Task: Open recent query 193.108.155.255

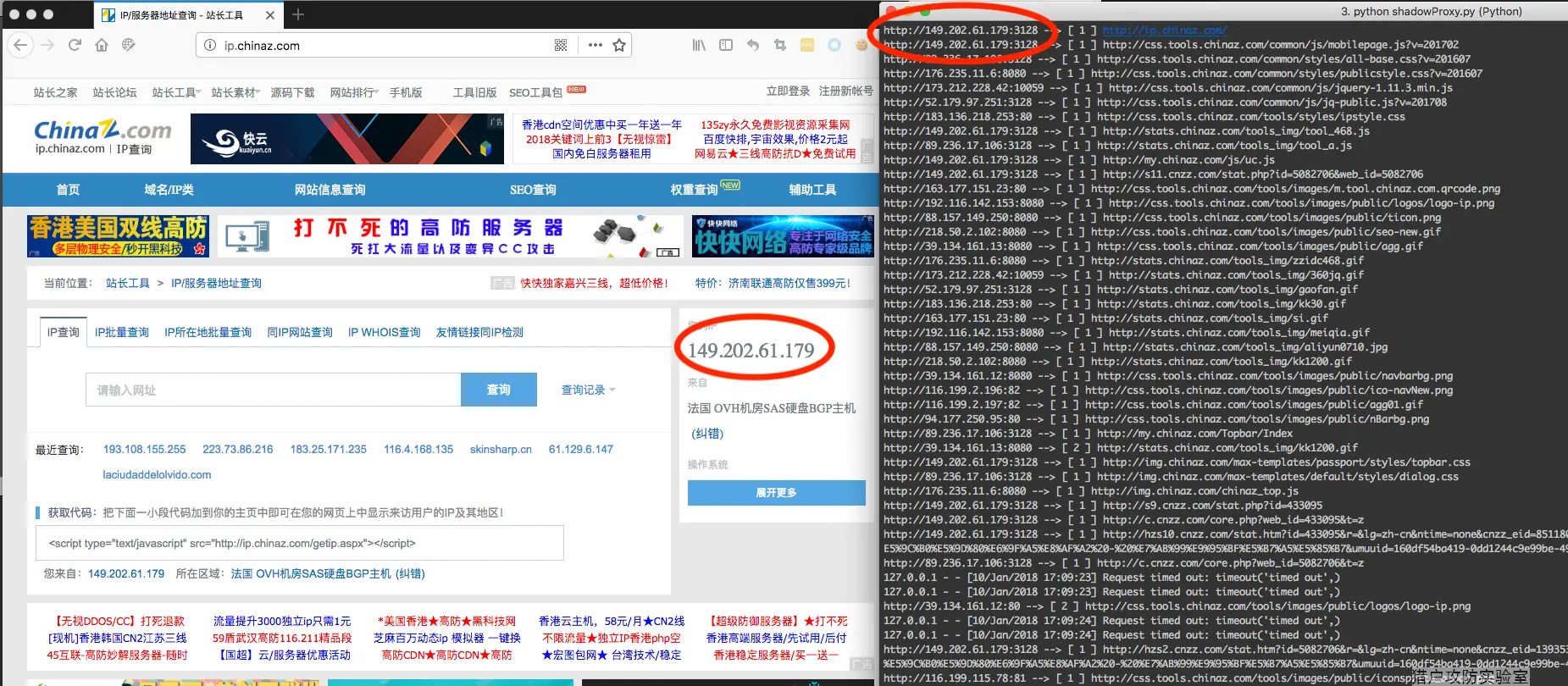Action: coord(145,450)
